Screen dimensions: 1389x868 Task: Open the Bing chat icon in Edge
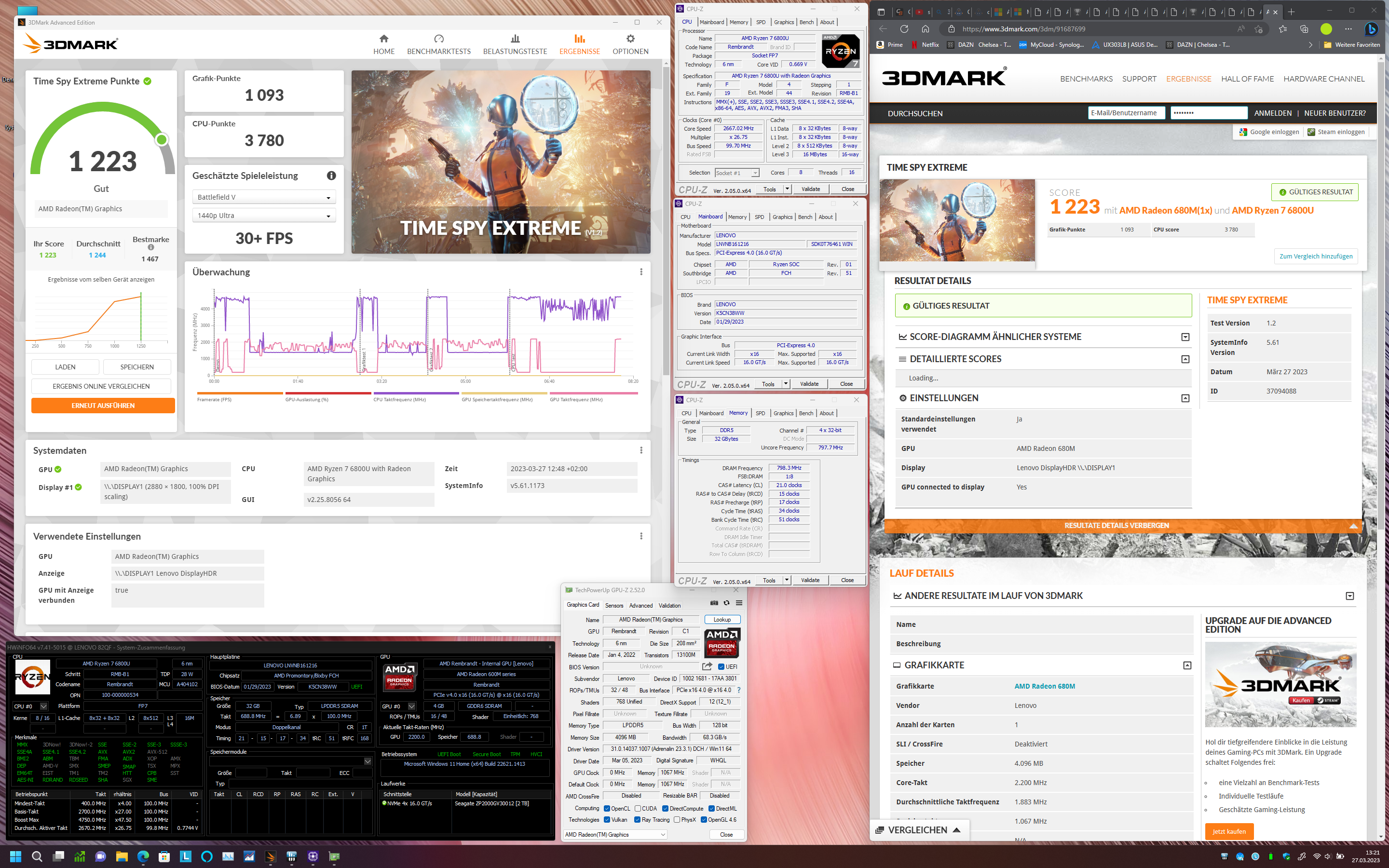(1371, 29)
